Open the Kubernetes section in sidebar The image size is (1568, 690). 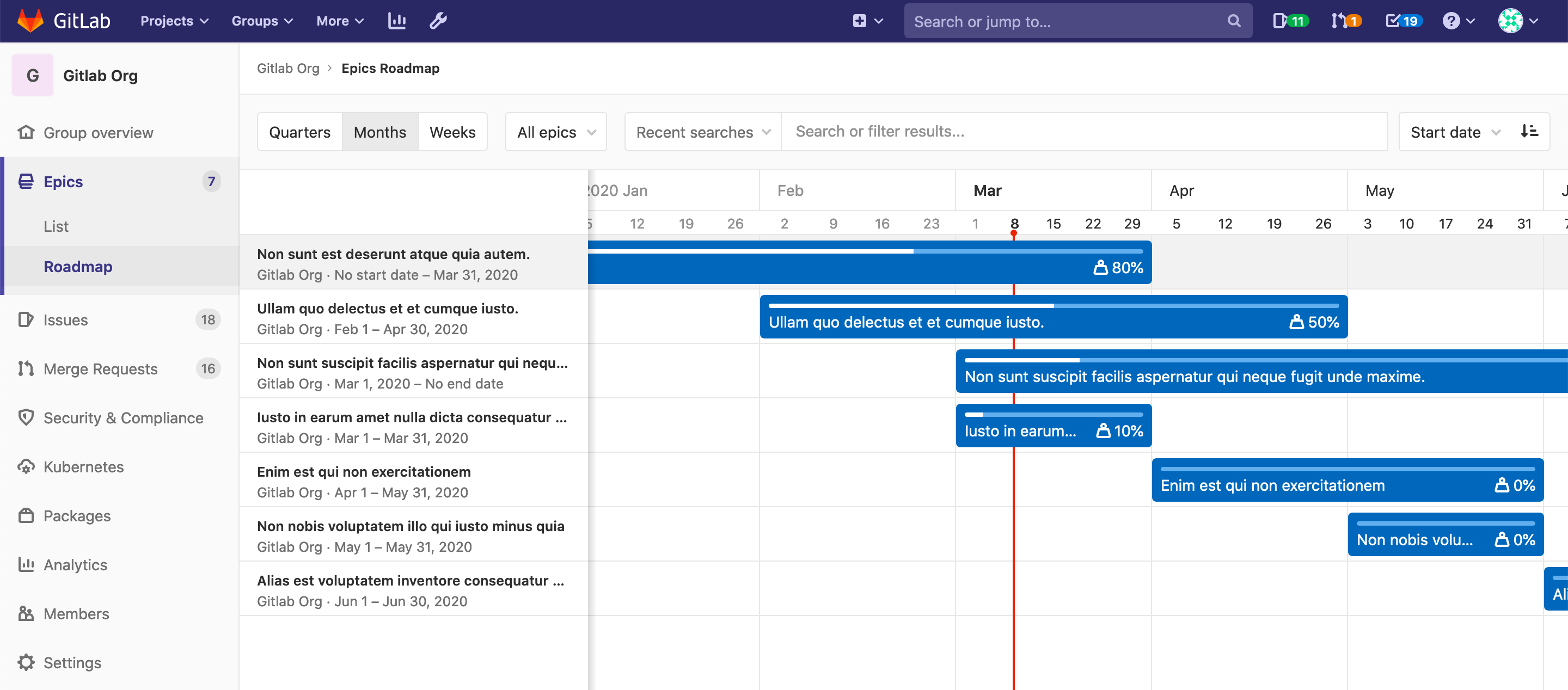83,467
